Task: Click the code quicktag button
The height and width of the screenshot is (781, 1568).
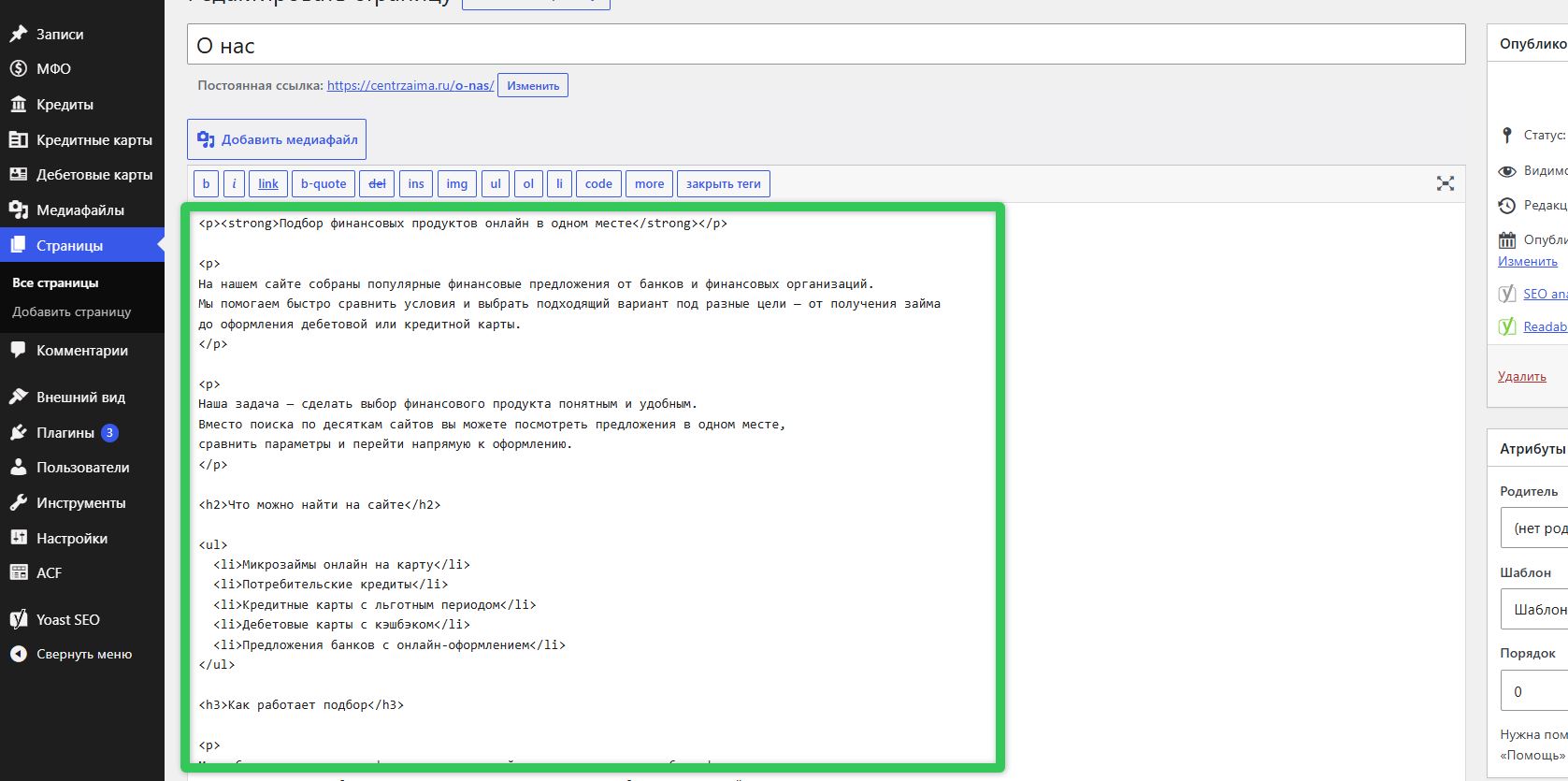Action: point(598,183)
